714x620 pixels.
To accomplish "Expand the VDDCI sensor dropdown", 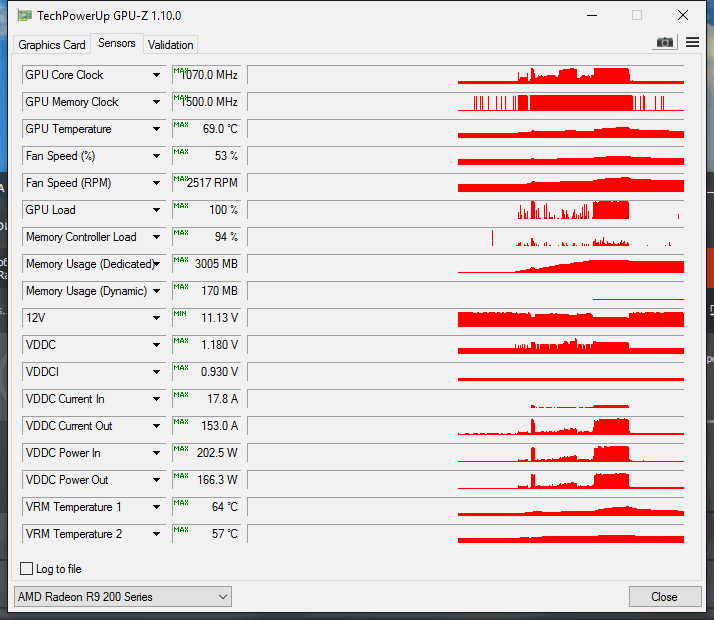I will (156, 372).
